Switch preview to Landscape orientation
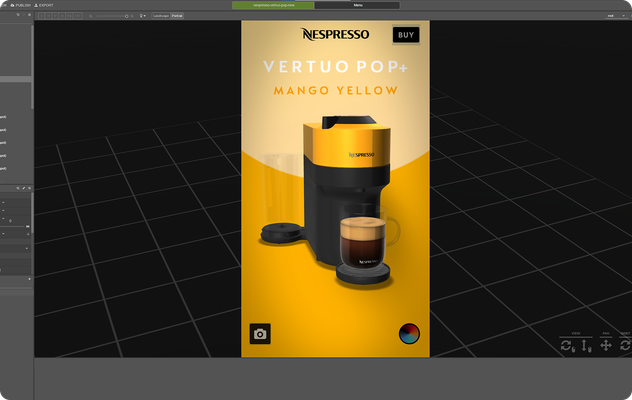632x400 pixels. pos(161,16)
